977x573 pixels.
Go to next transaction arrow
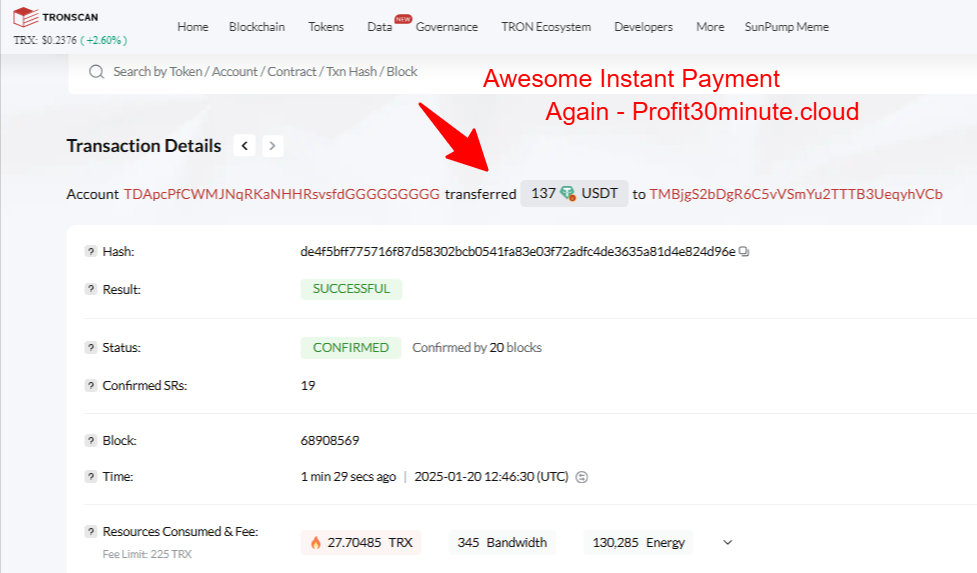click(272, 146)
